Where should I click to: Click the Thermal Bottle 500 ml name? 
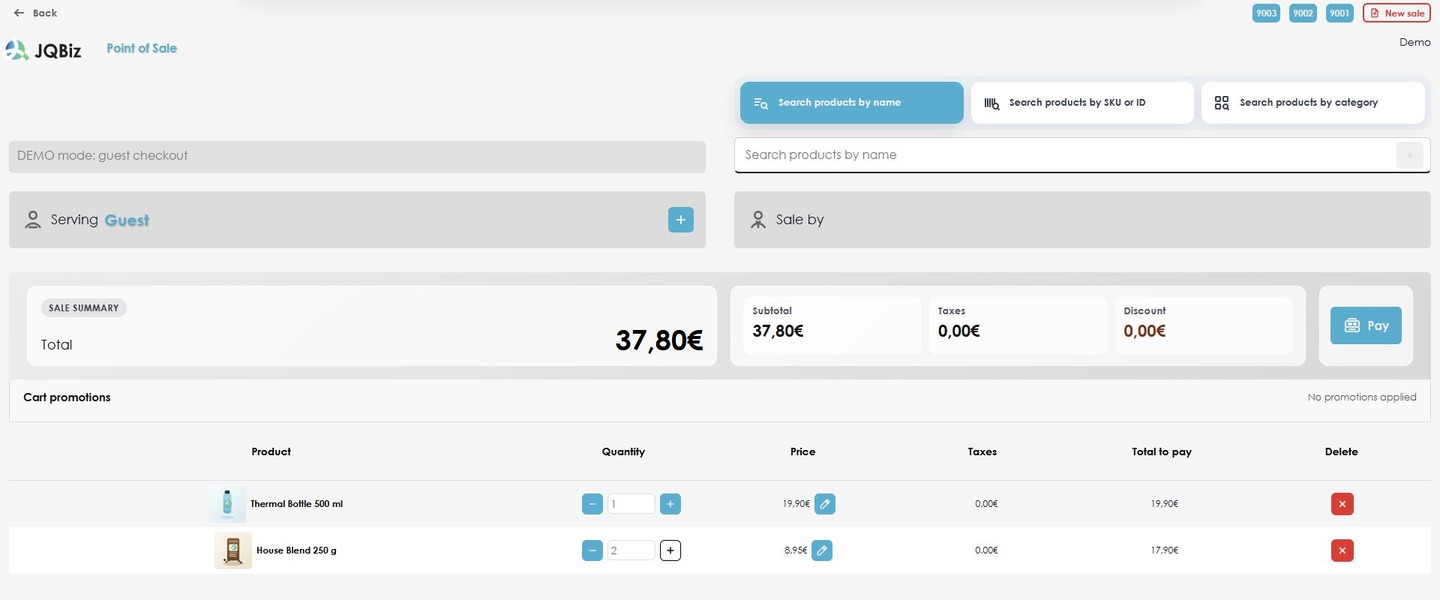pyautogui.click(x=296, y=504)
